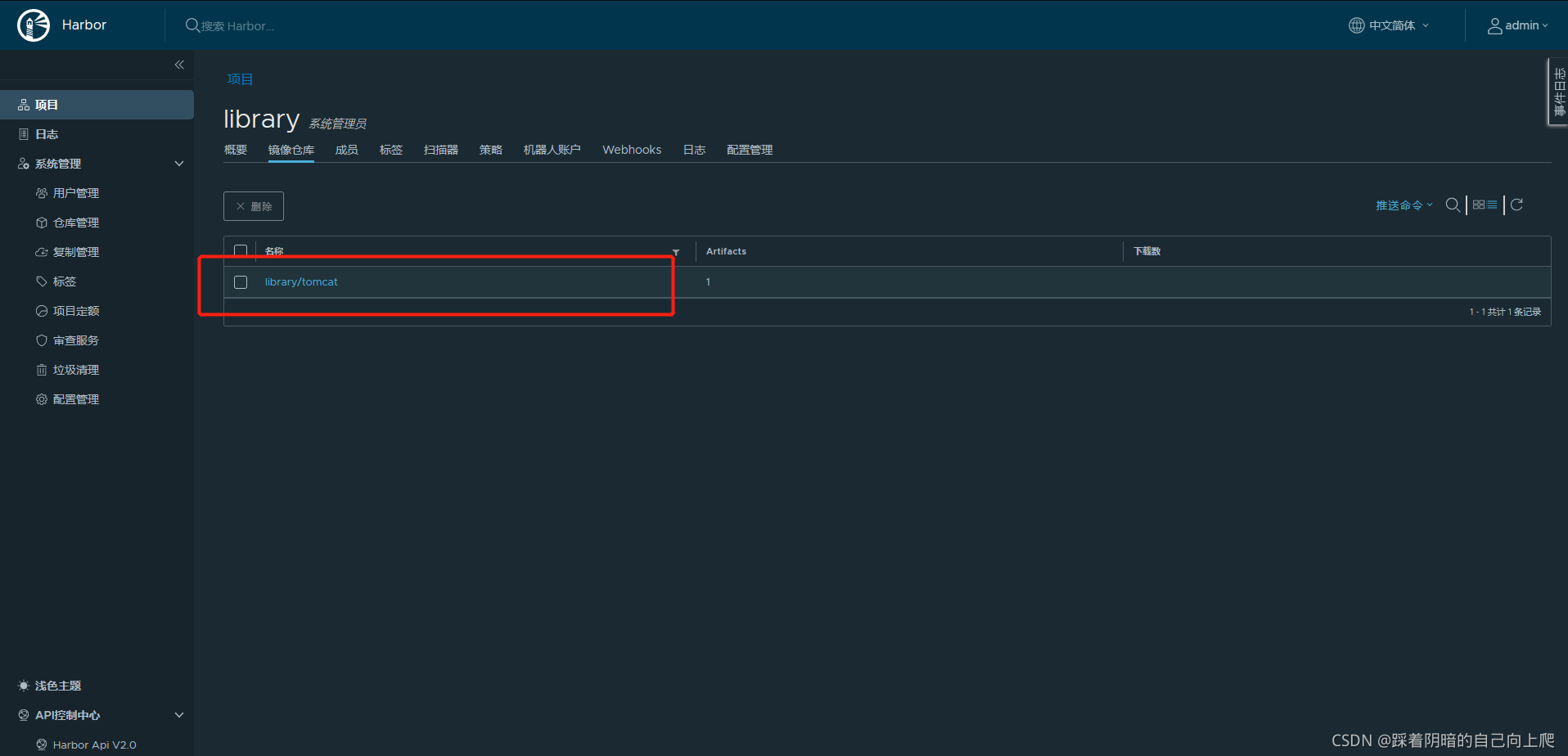Click the 仓库管理 cube icon
The height and width of the screenshot is (756, 1568).
[42, 223]
